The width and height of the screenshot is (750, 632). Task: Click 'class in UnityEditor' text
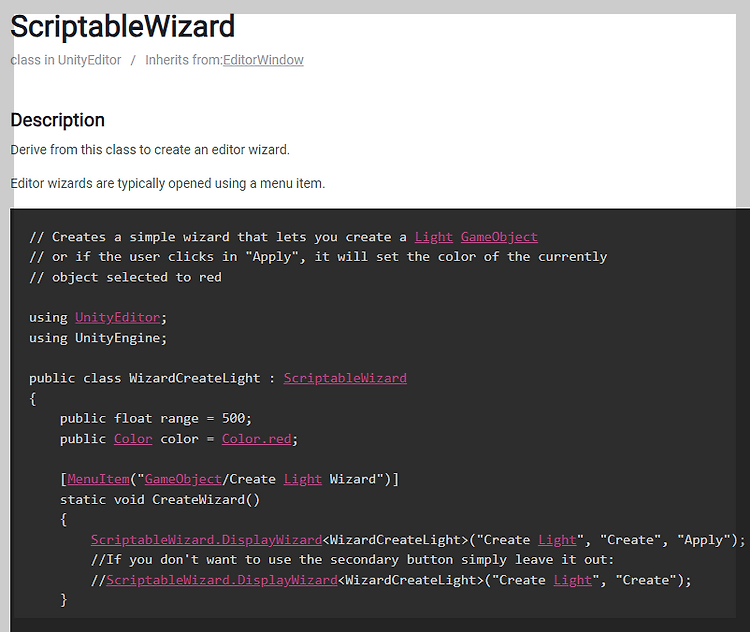coord(66,60)
